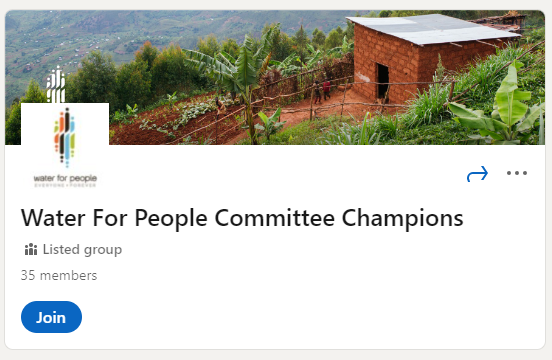Click the dark doorway of brick house
This screenshot has width=552, height=360.
tap(383, 81)
